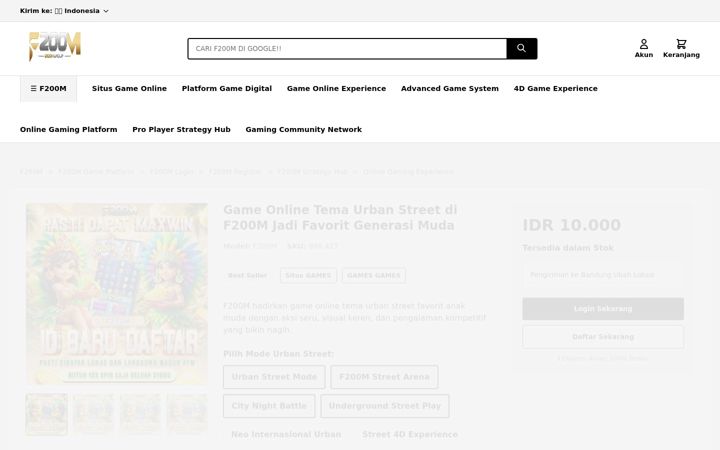720x450 pixels.
Task: Select the second product thumbnail
Action: [94, 414]
